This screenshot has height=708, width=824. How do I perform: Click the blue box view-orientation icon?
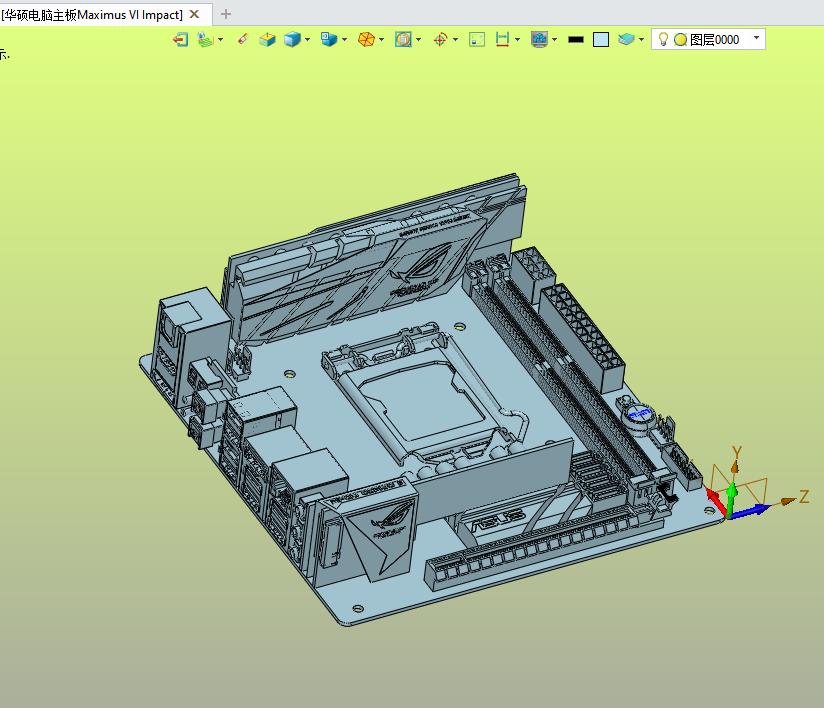329,39
